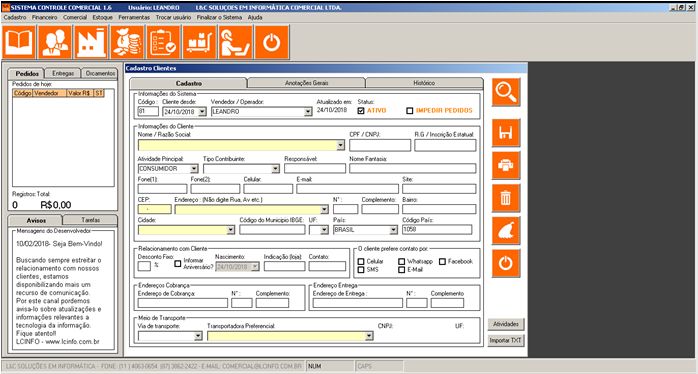
Task: Click the power icon in Cadastro Clientes
Action: (506, 263)
